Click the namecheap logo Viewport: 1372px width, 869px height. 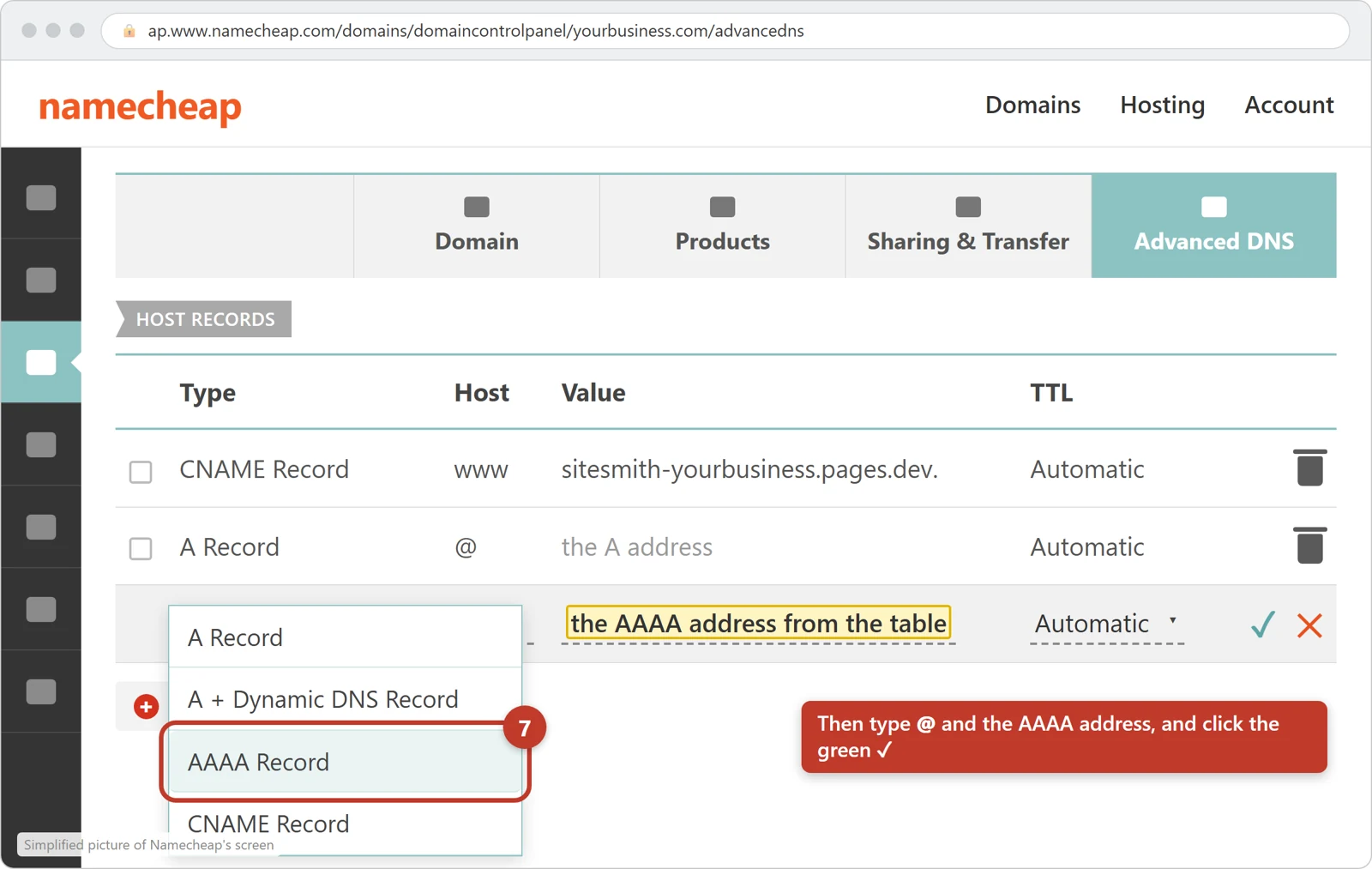click(140, 107)
